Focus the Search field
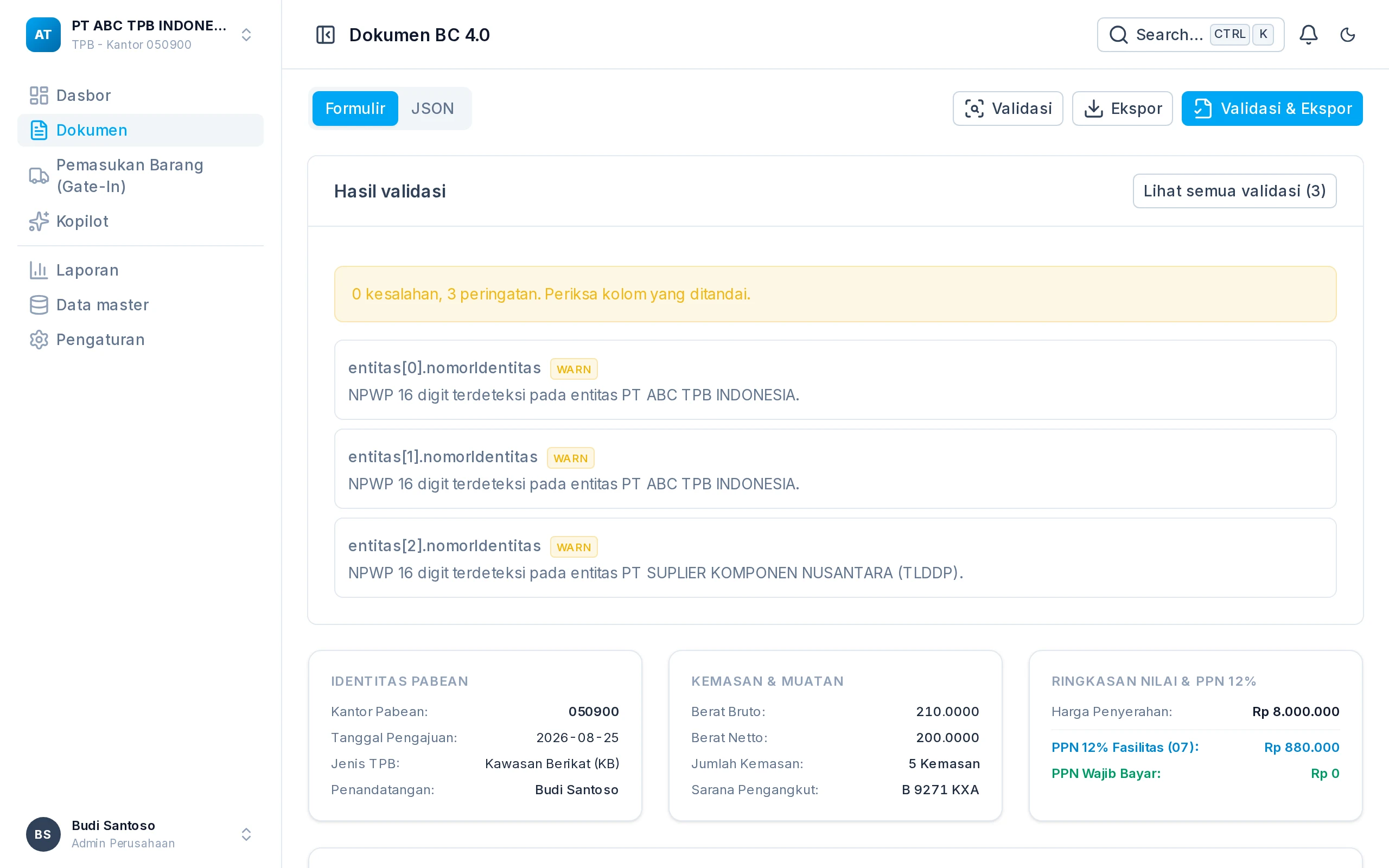 1190,34
